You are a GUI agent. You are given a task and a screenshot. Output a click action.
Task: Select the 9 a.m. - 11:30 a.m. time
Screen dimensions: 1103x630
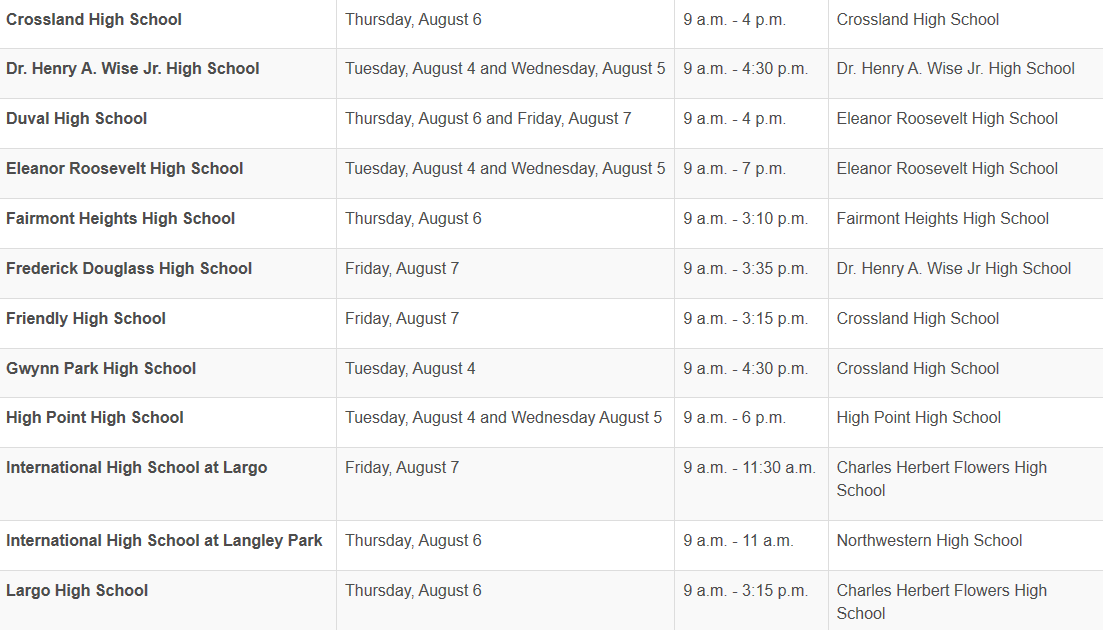tap(749, 468)
